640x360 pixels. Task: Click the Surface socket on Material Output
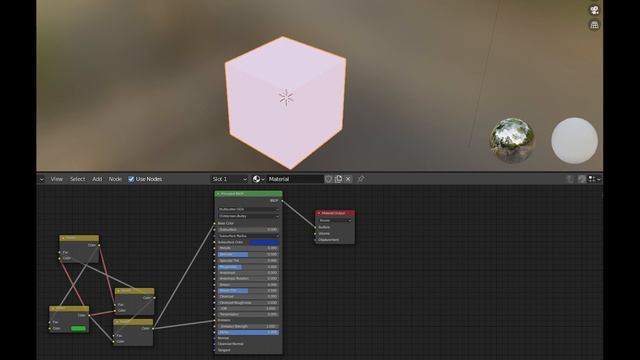point(316,227)
